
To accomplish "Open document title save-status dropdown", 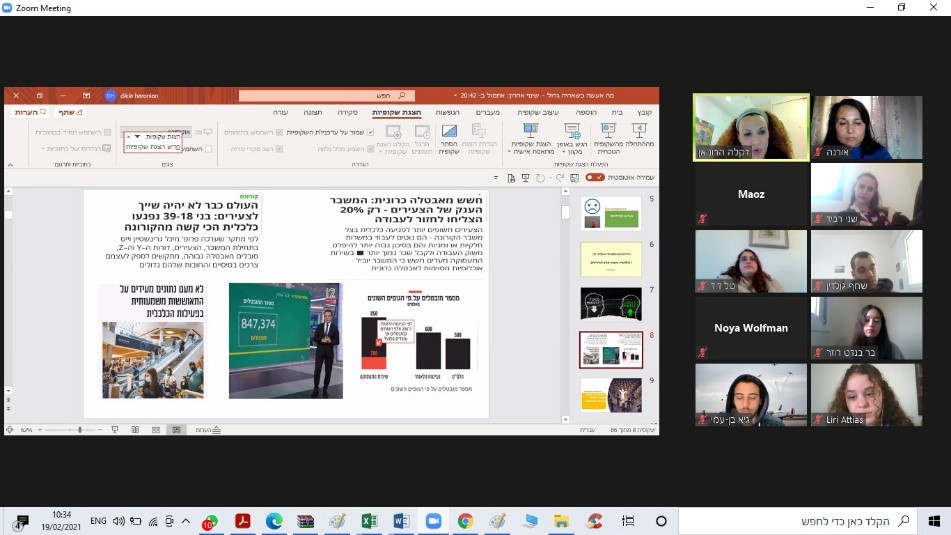I will pos(455,96).
